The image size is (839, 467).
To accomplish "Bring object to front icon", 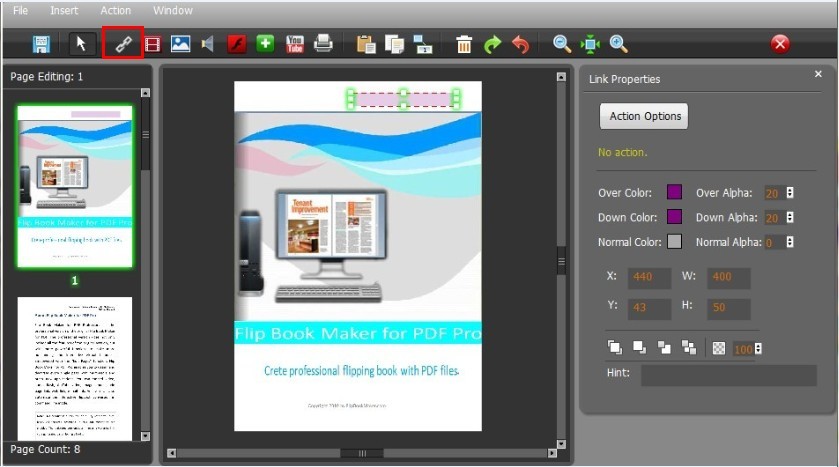I will point(615,347).
